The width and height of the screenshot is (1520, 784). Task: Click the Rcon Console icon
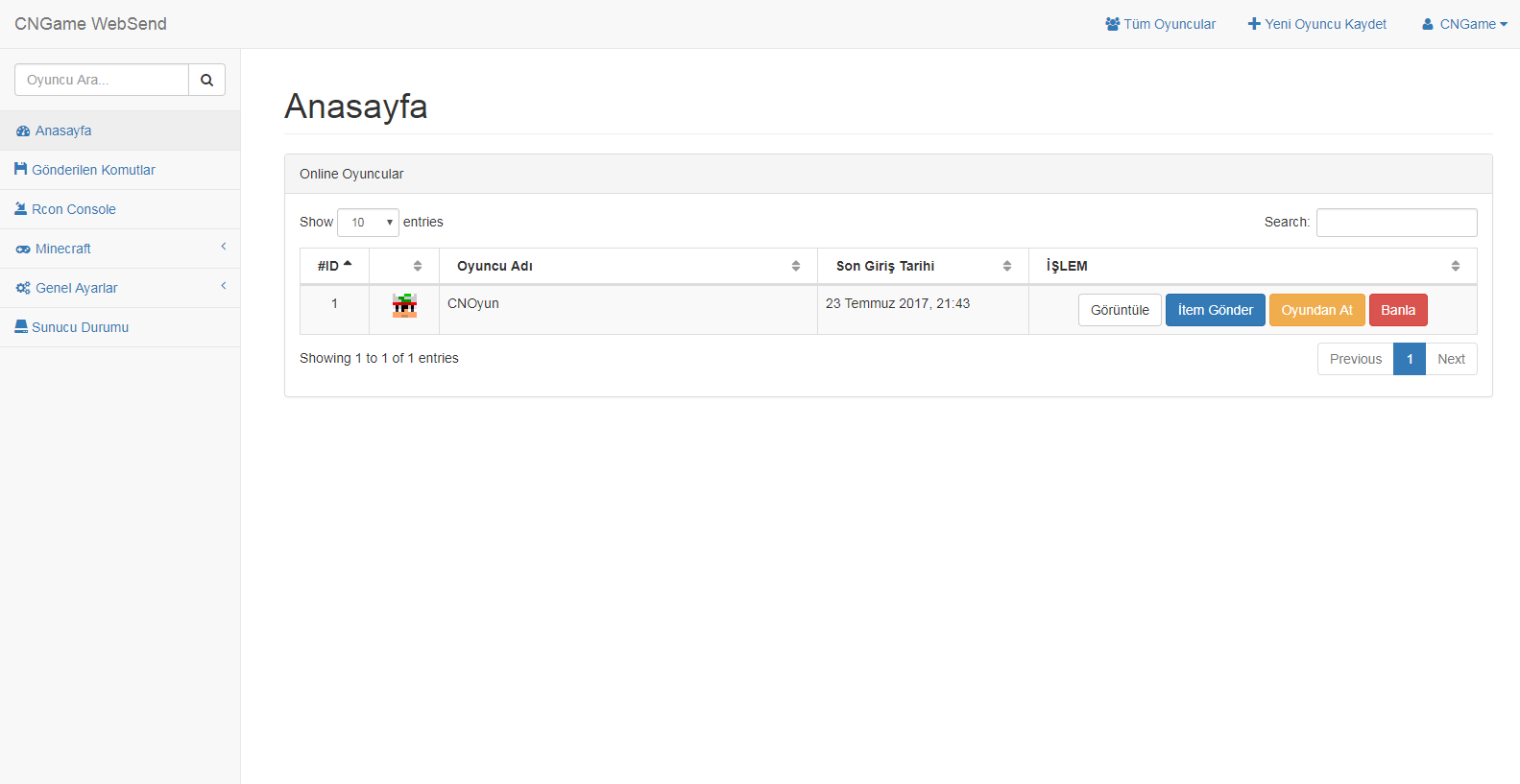(x=21, y=208)
